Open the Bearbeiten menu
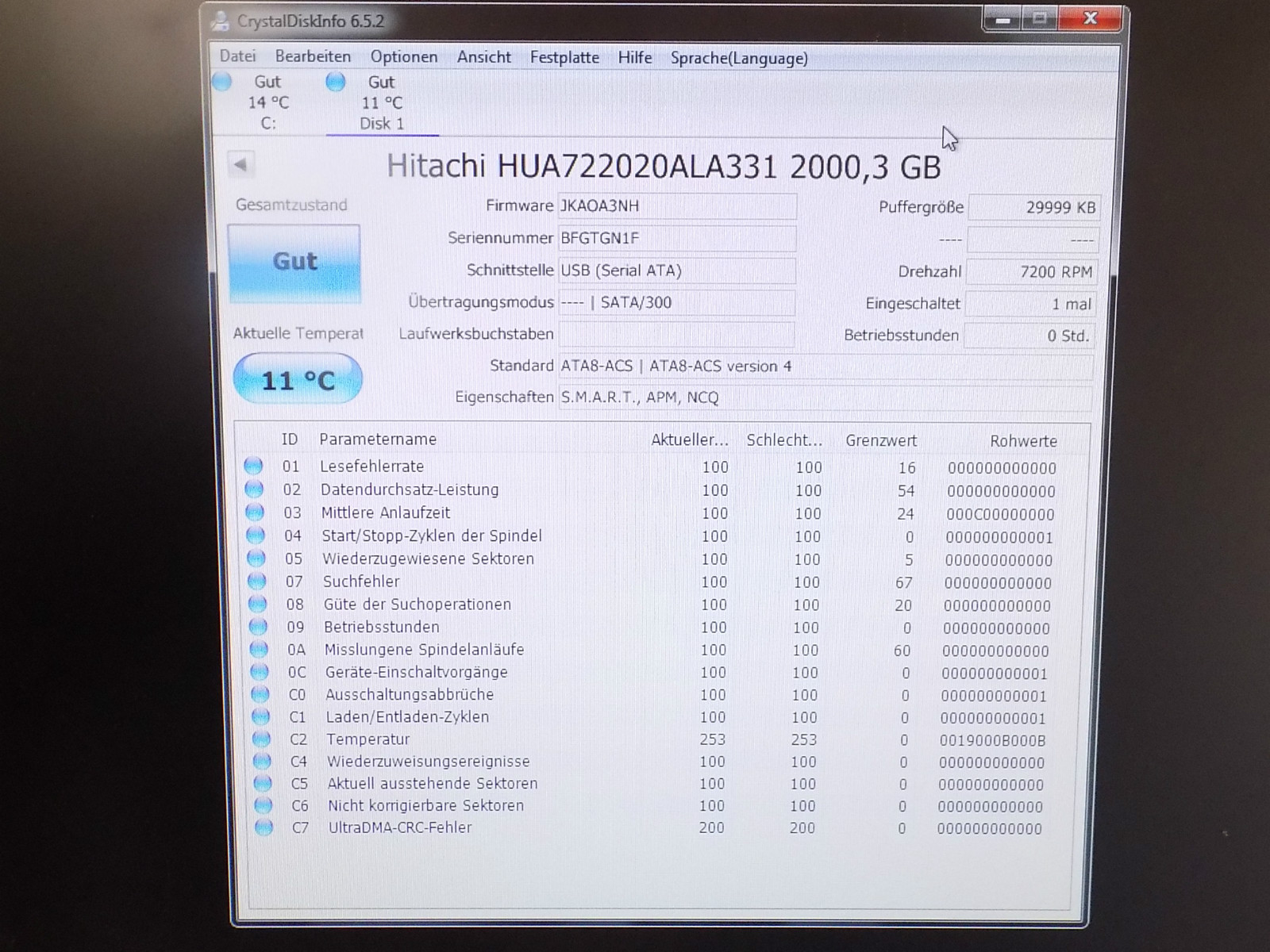This screenshot has height=952, width=1270. pyautogui.click(x=313, y=56)
